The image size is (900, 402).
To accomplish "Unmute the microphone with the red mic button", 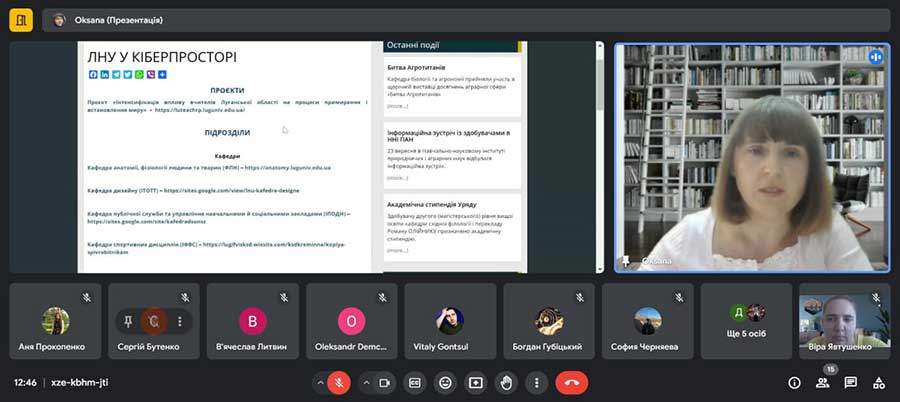I will pos(339,382).
